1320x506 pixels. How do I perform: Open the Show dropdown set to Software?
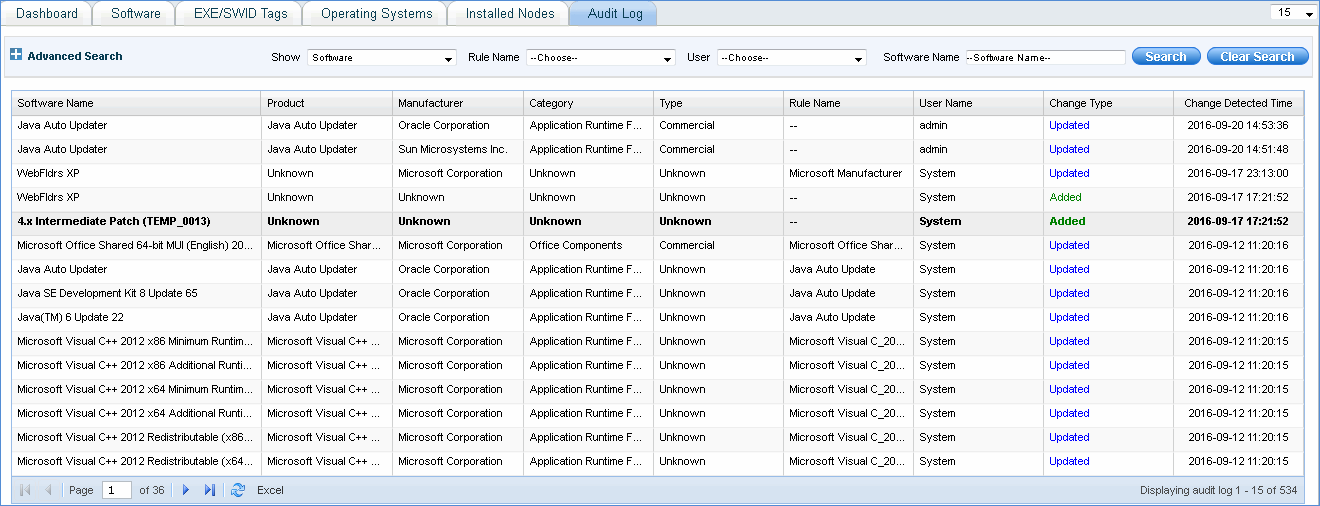[381, 58]
